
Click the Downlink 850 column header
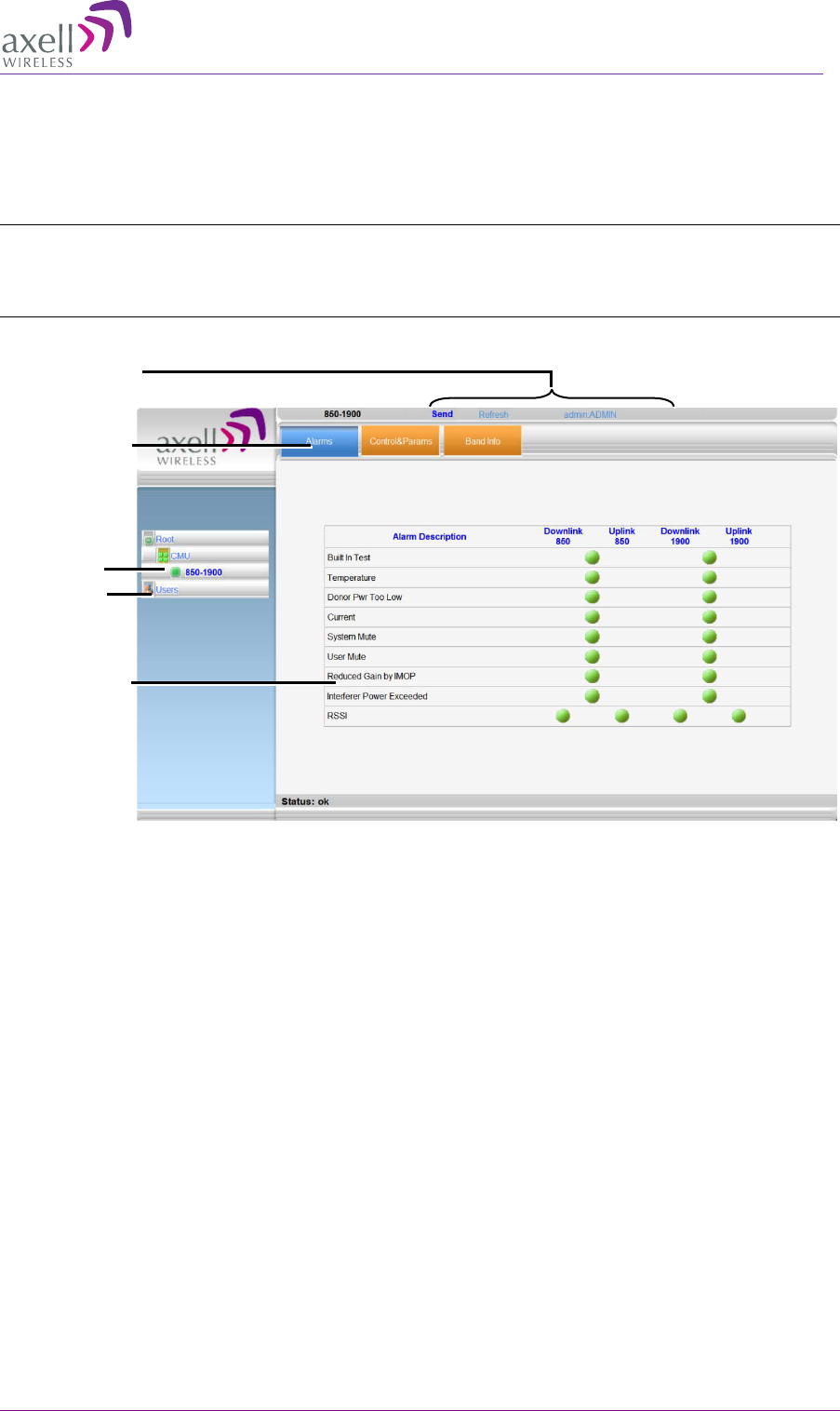click(x=563, y=536)
